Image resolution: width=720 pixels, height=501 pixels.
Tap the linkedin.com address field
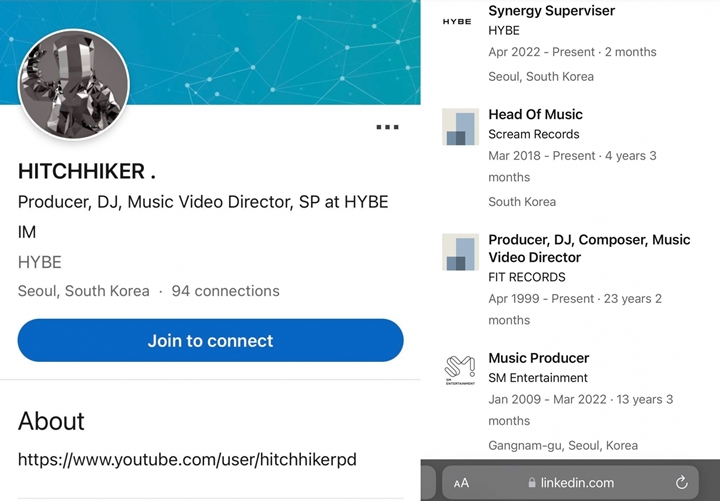[570, 483]
